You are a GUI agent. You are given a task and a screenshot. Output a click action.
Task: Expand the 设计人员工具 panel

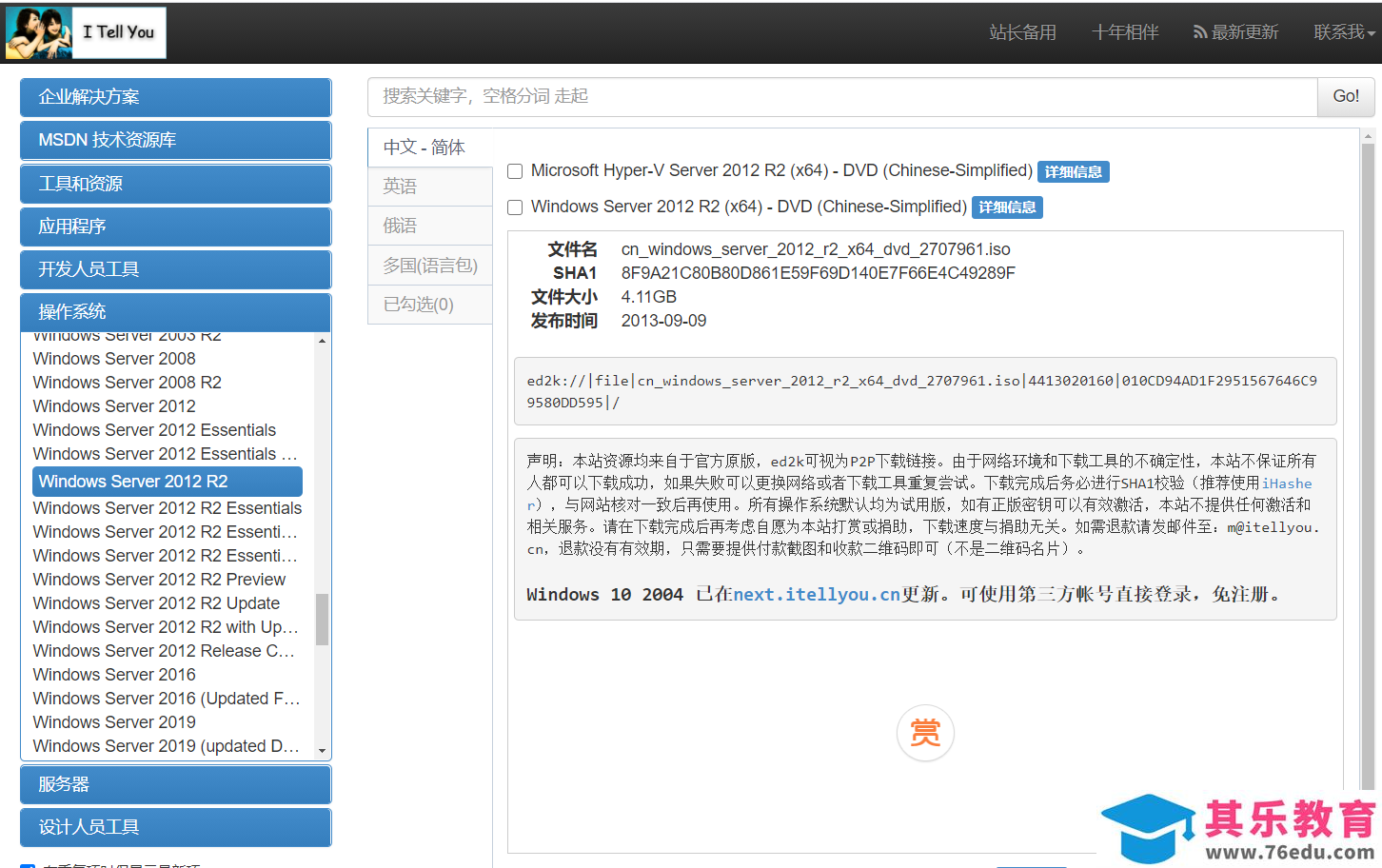pyautogui.click(x=176, y=827)
